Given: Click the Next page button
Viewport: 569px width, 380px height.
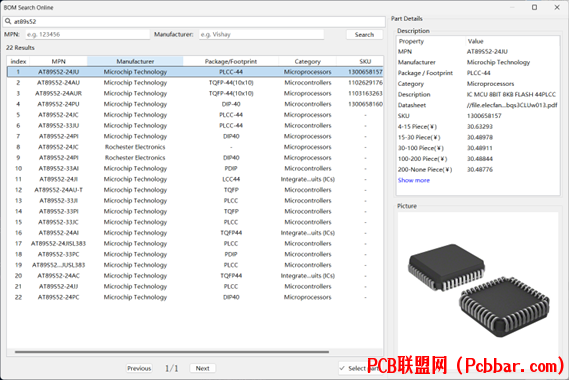Looking at the screenshot, I should [x=202, y=368].
